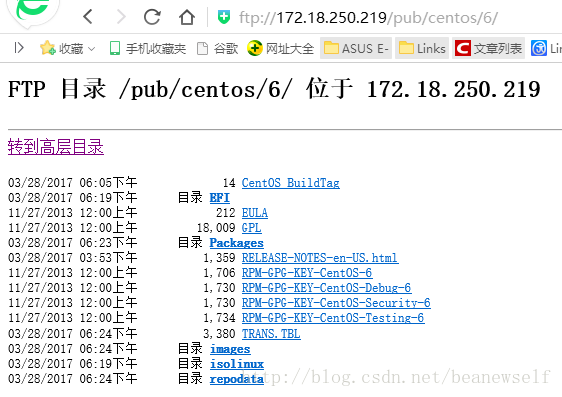Click the ftp address bar
The height and width of the screenshot is (397, 562).
[x=368, y=18]
